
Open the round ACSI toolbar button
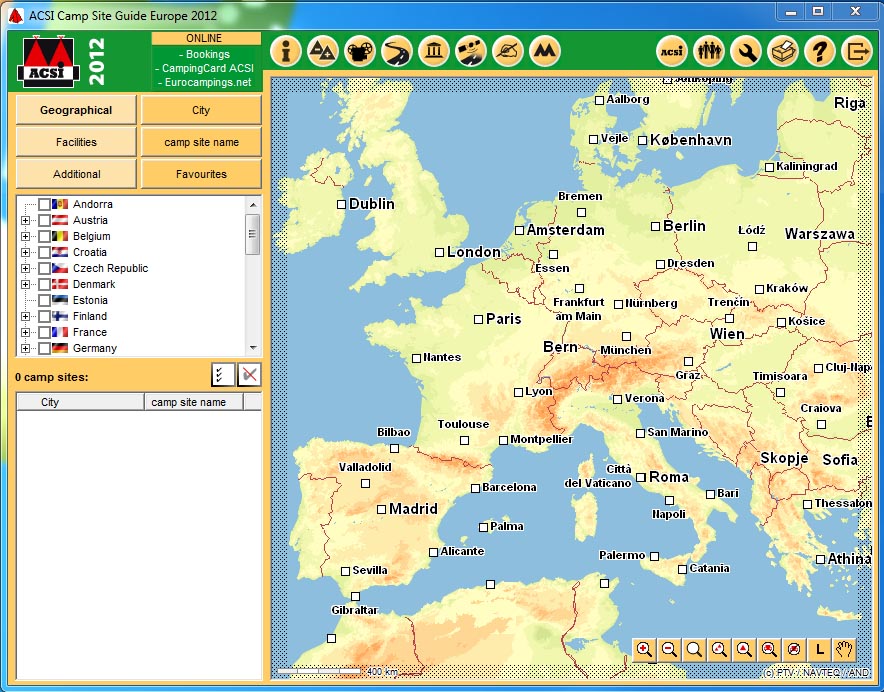coord(672,51)
